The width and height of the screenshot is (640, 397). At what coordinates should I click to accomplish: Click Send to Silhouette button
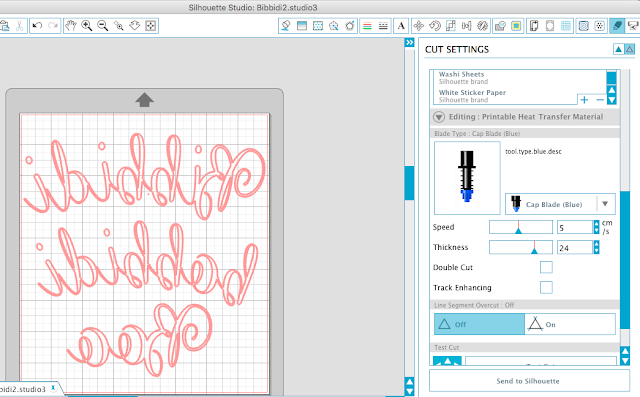[x=529, y=381]
